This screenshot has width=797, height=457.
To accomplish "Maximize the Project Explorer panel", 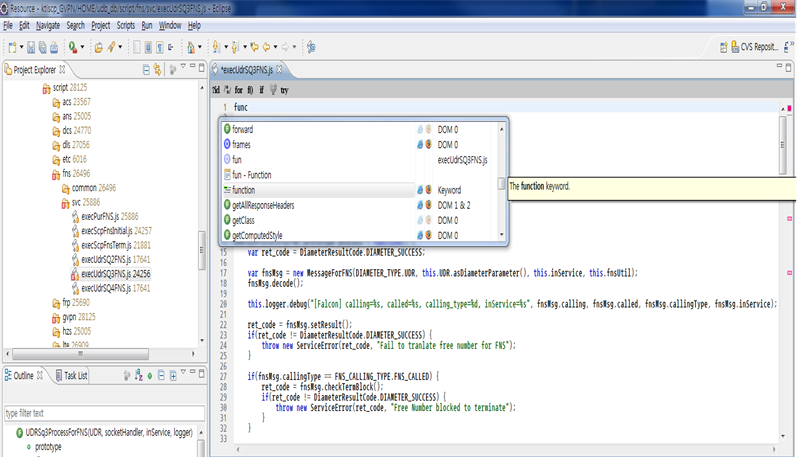I will point(201,67).
